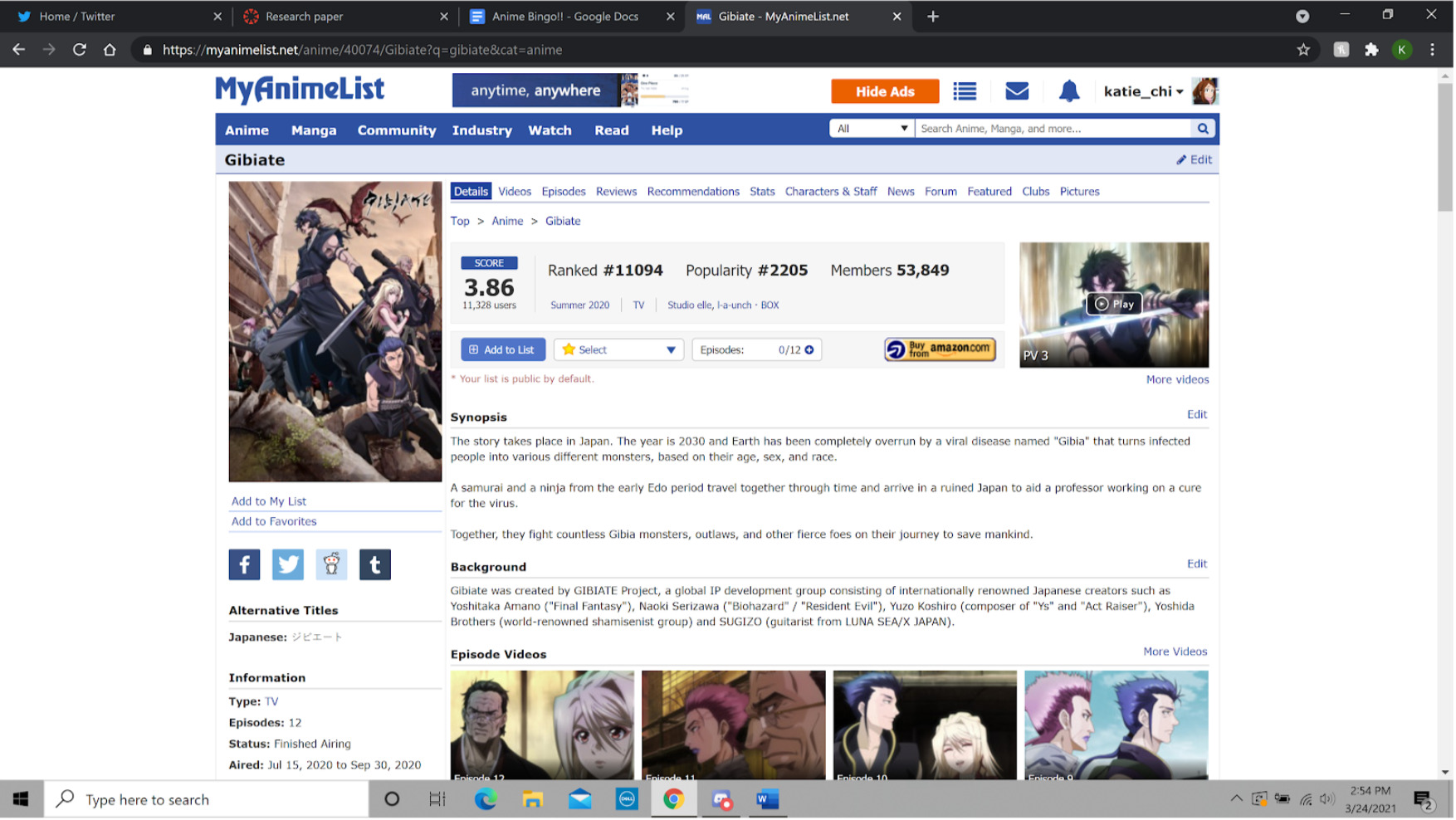The image size is (1456, 820).
Task: Open the anime list icon in header
Action: [x=965, y=91]
